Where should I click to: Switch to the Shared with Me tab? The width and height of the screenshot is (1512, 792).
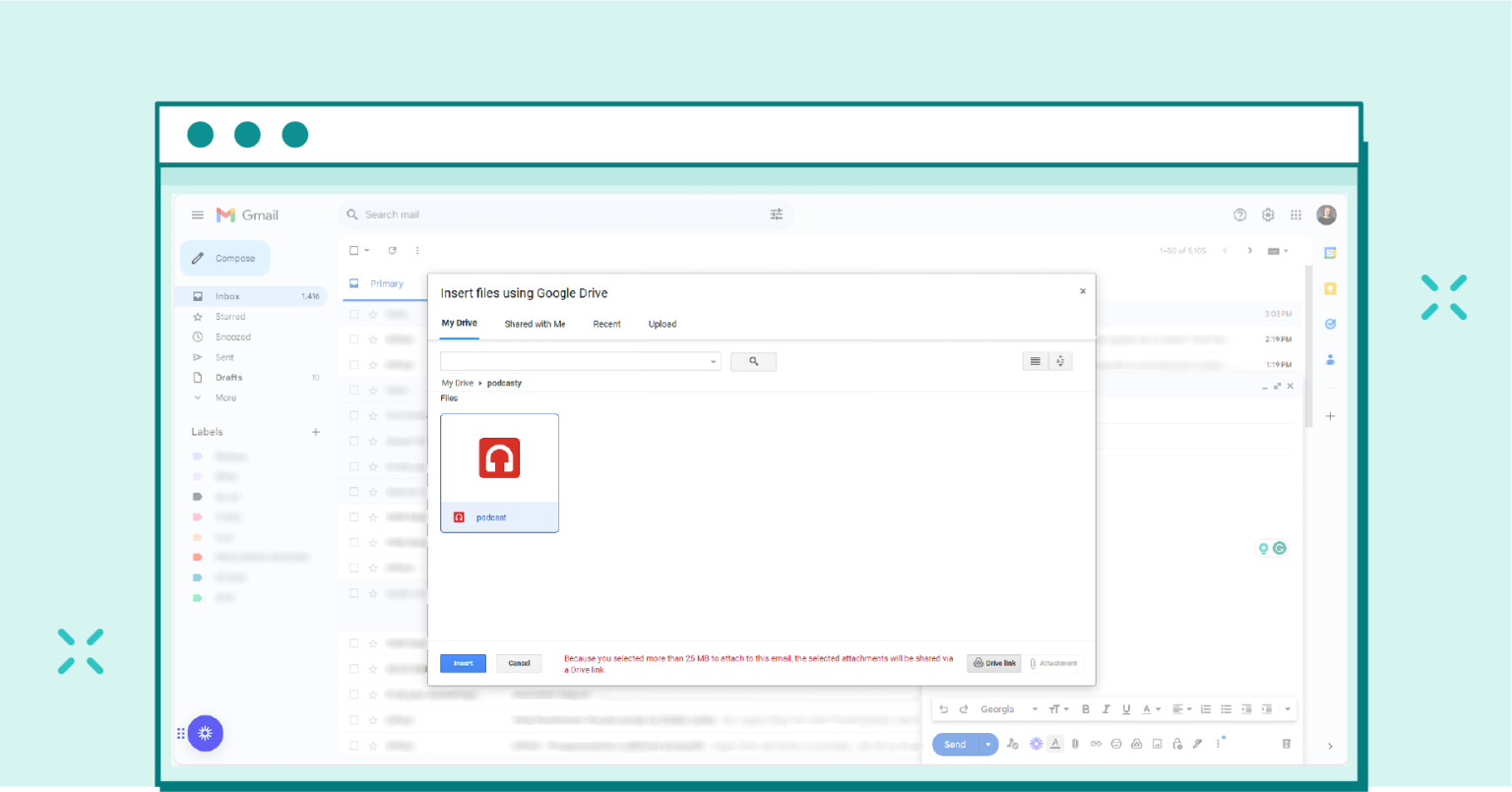pos(535,324)
